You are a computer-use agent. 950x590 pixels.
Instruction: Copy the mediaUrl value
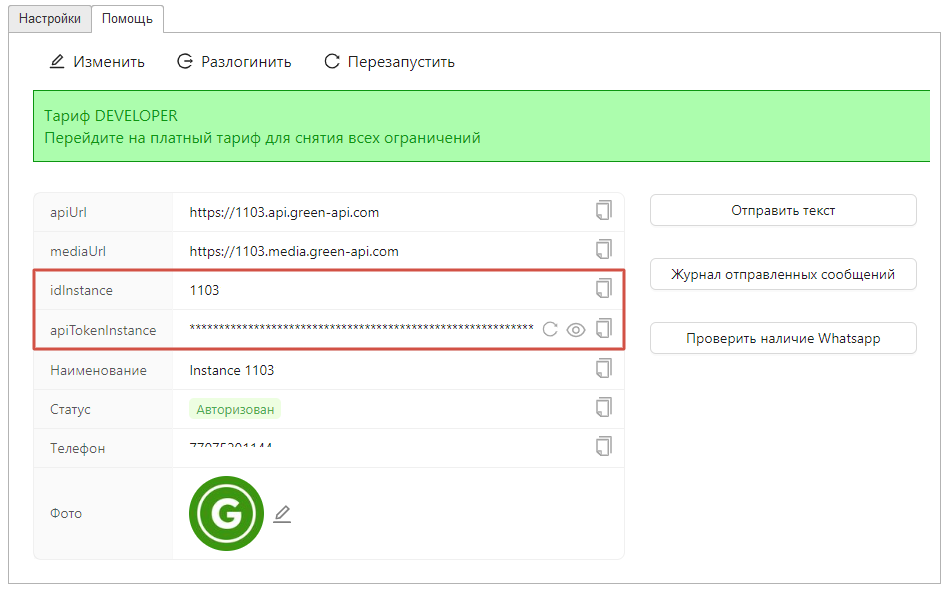(603, 249)
